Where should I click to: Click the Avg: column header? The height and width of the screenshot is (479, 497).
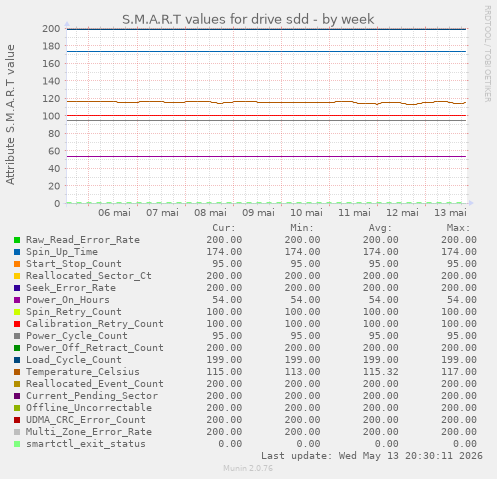tap(380, 228)
